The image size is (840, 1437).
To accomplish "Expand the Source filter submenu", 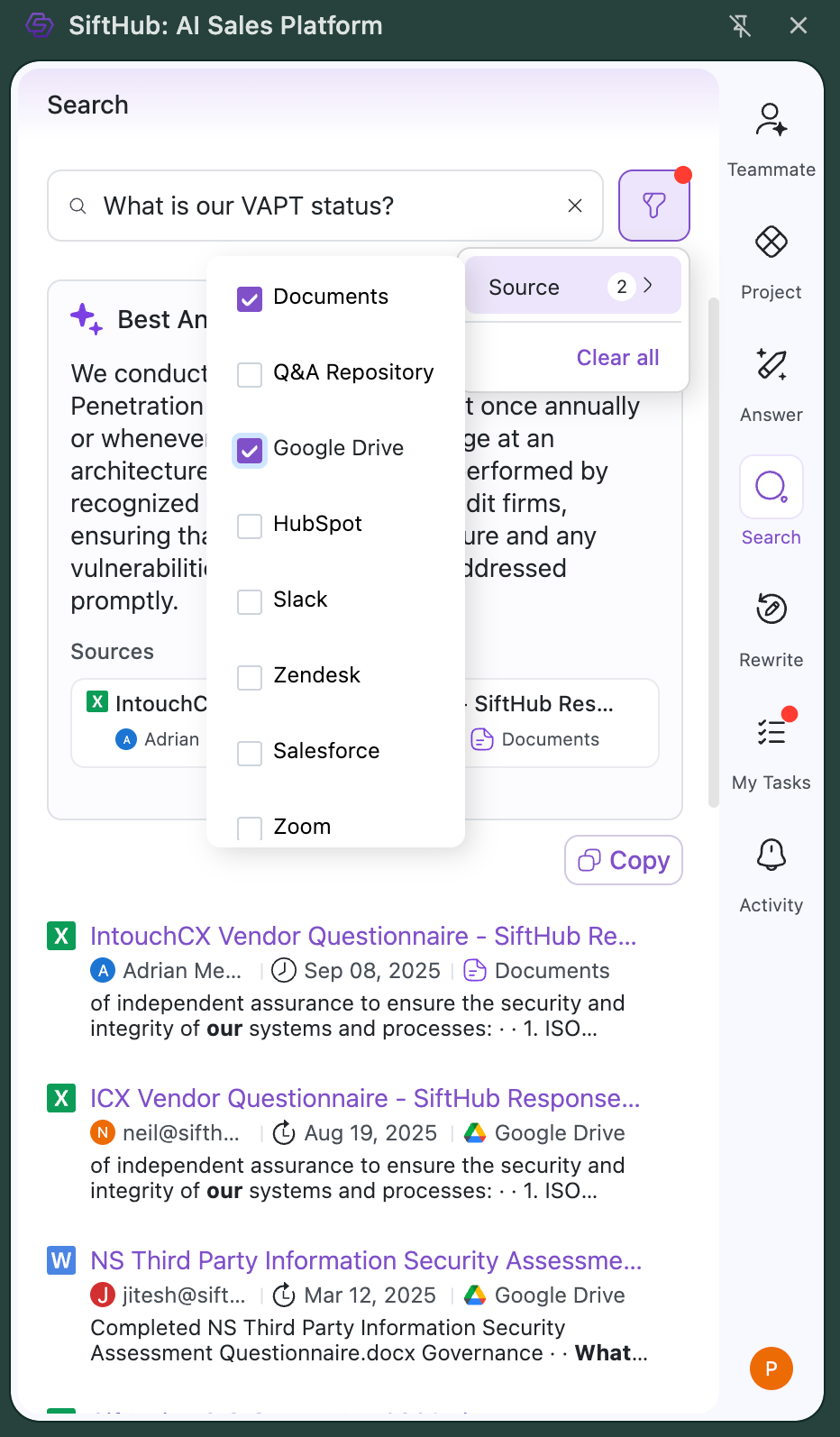I will point(572,287).
